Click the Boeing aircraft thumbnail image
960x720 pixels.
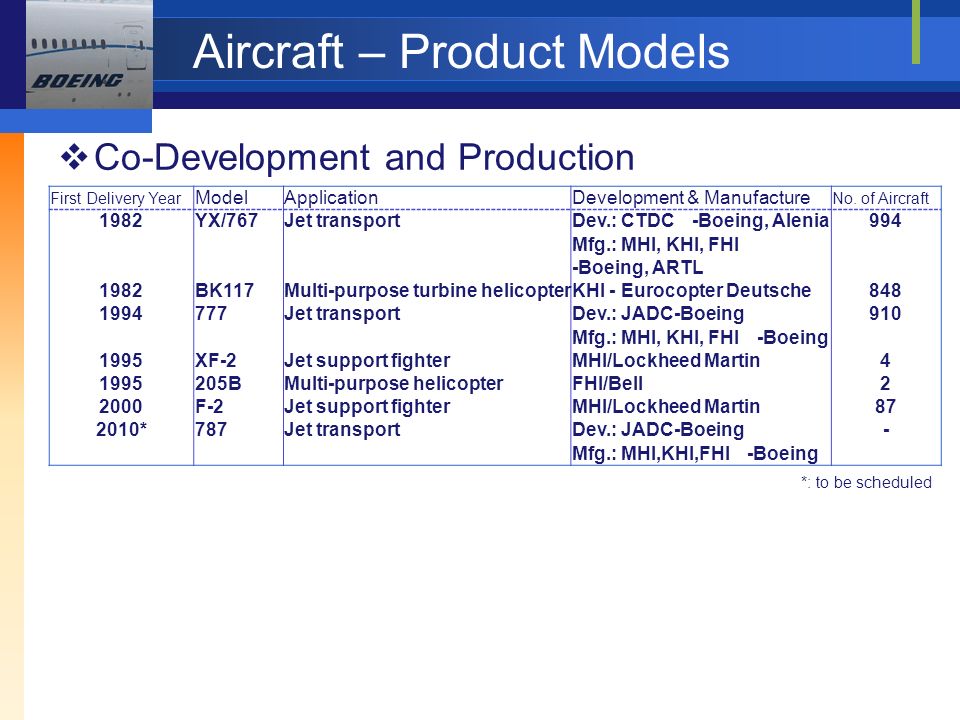(x=89, y=54)
